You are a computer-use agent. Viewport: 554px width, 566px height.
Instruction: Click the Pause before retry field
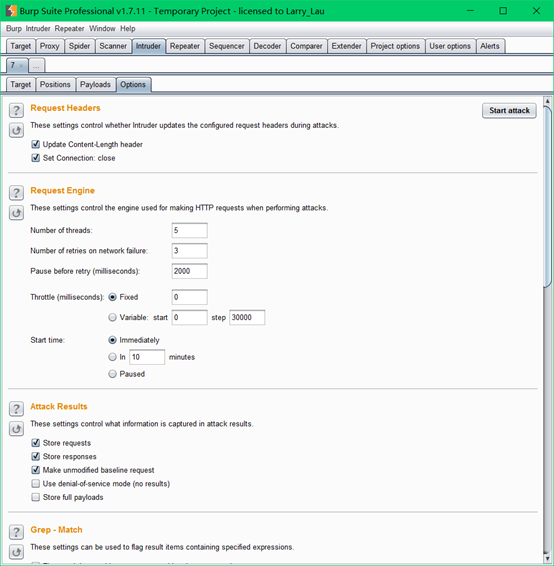(x=189, y=271)
